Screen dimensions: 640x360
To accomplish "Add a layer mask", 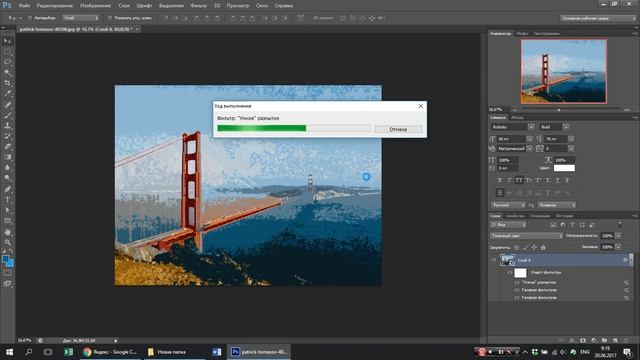I will (583, 340).
